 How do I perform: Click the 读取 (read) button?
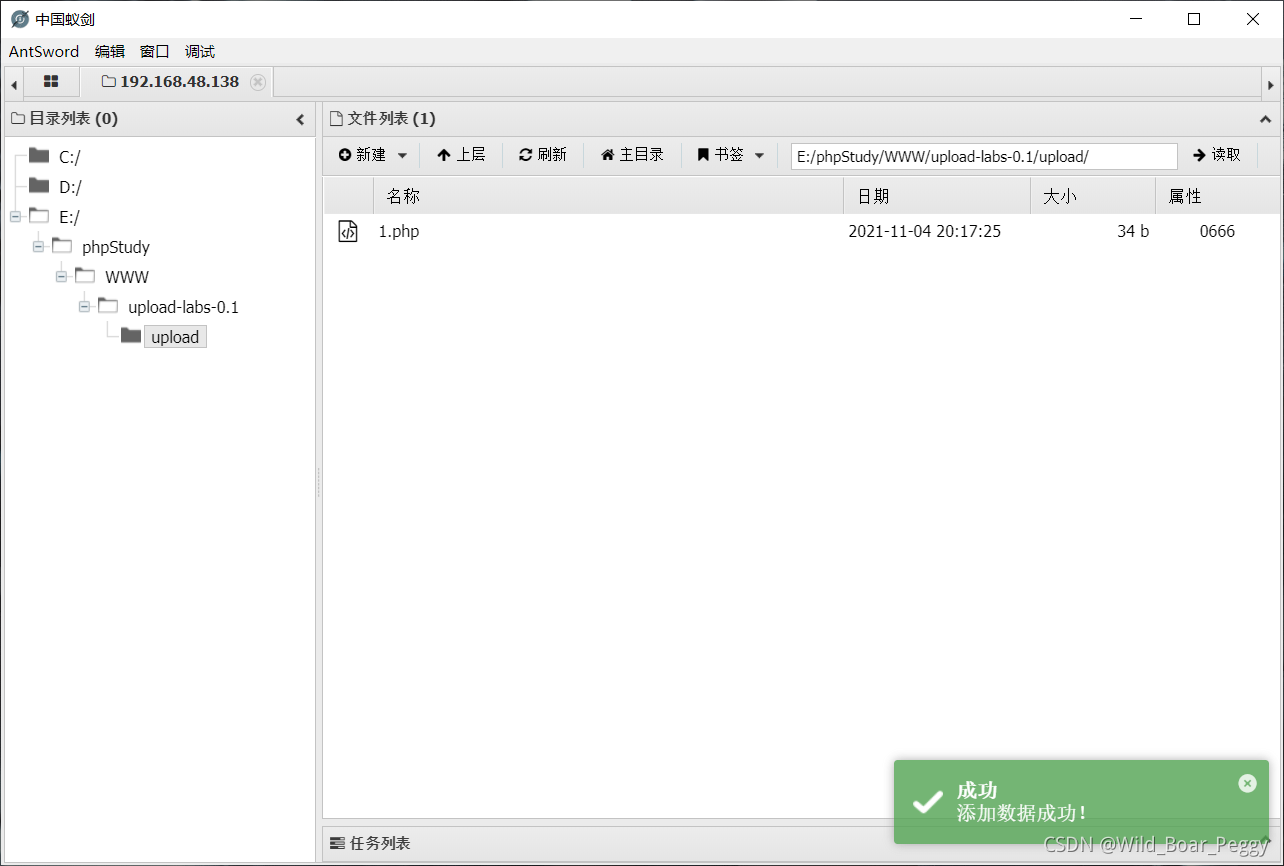(1218, 155)
